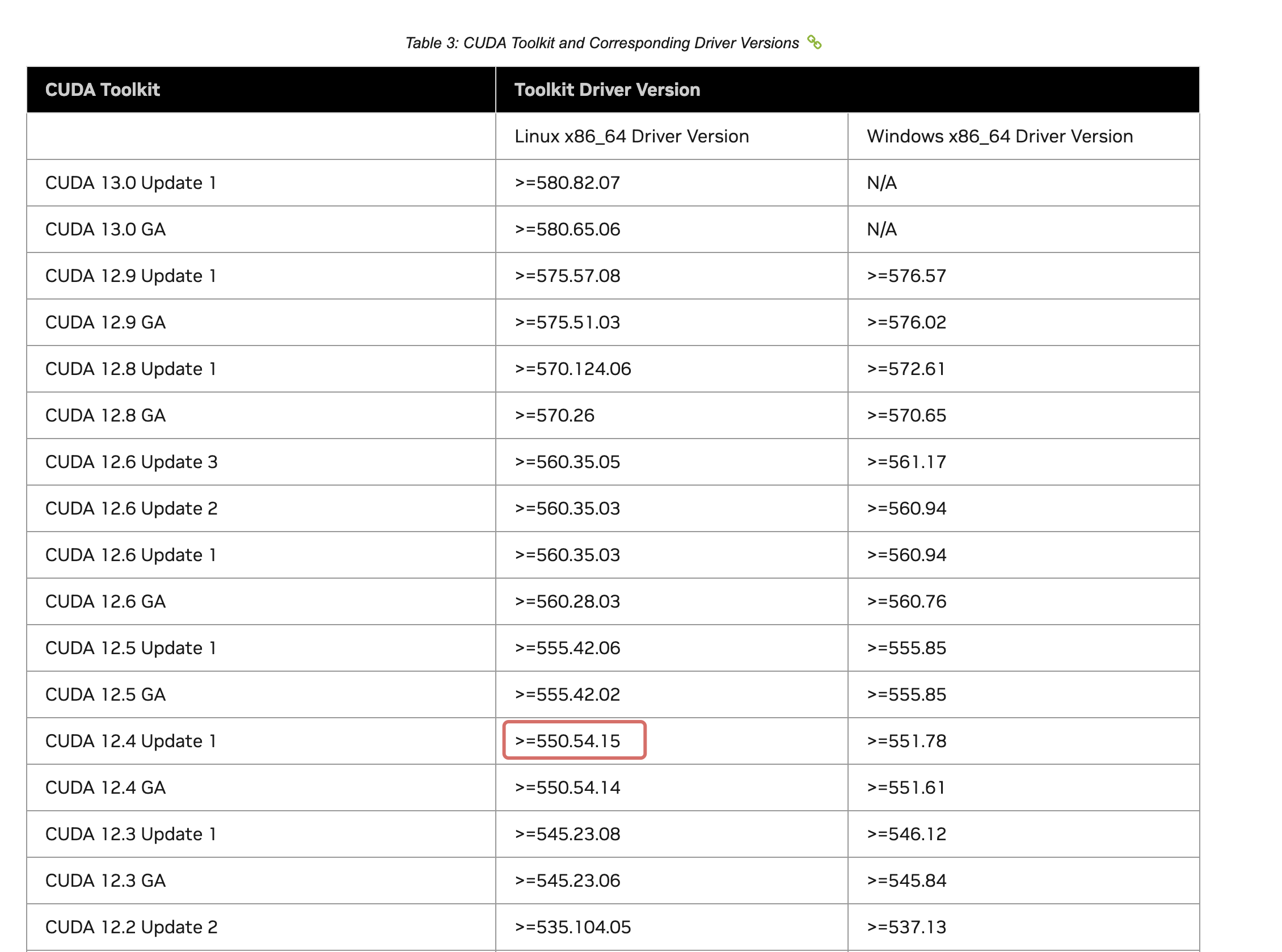Click the CUDA 12.6 Update 2 label
1282x952 pixels.
tap(132, 508)
